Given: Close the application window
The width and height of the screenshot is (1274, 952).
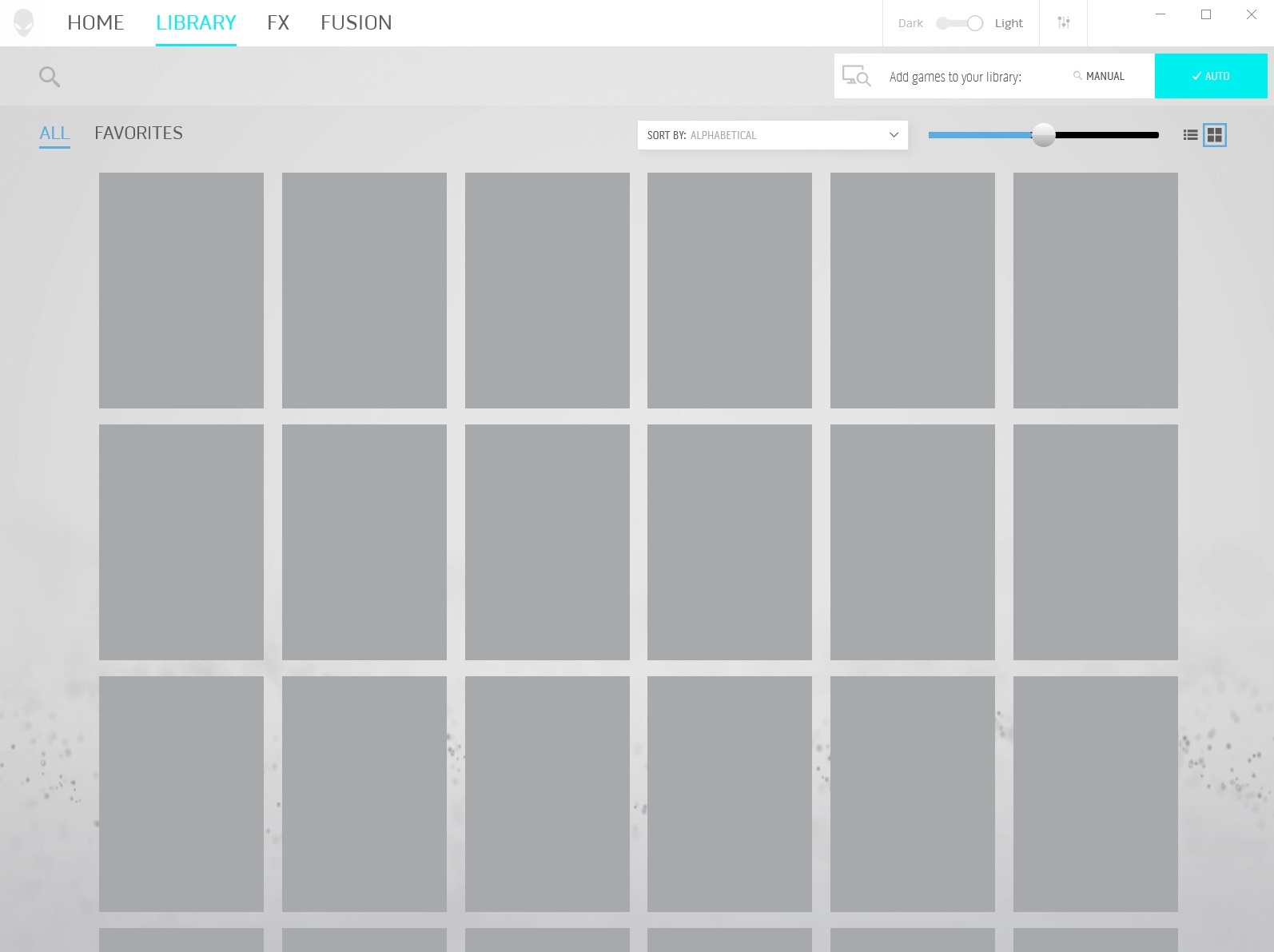Looking at the screenshot, I should (x=1252, y=14).
